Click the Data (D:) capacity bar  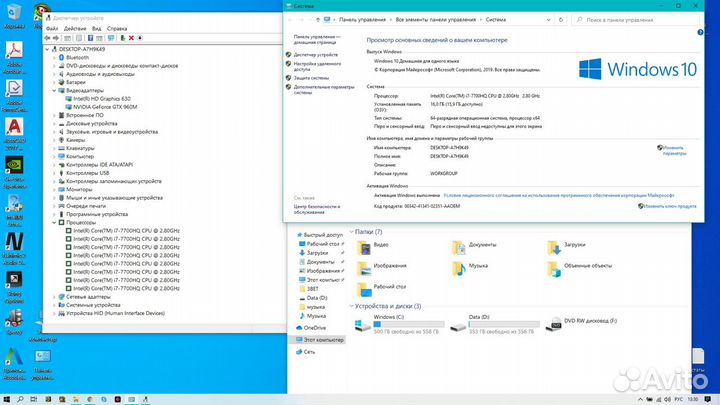504,324
